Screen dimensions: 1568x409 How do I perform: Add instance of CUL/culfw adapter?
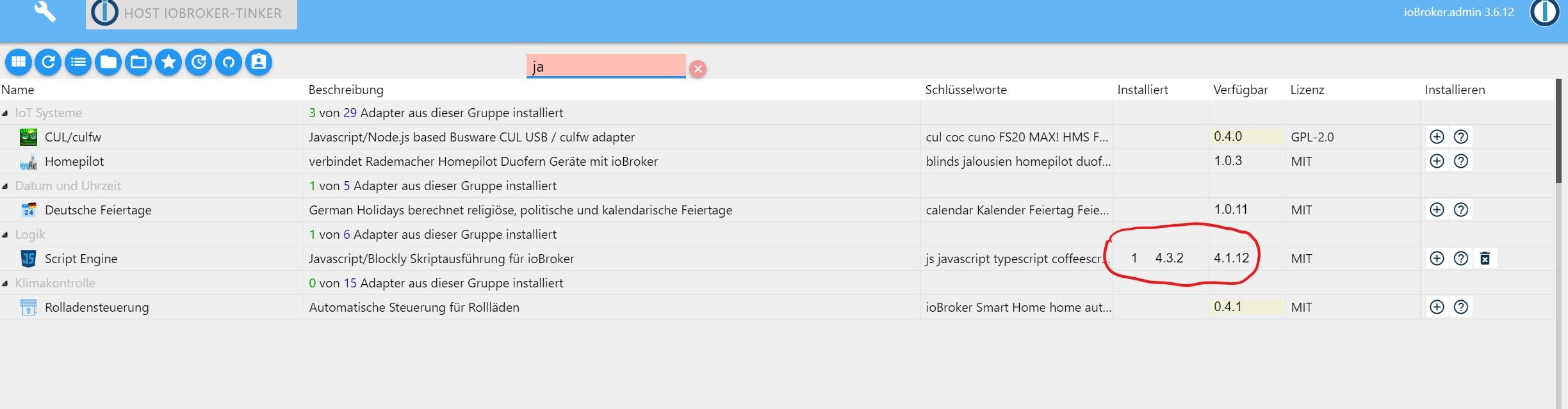[1437, 137]
